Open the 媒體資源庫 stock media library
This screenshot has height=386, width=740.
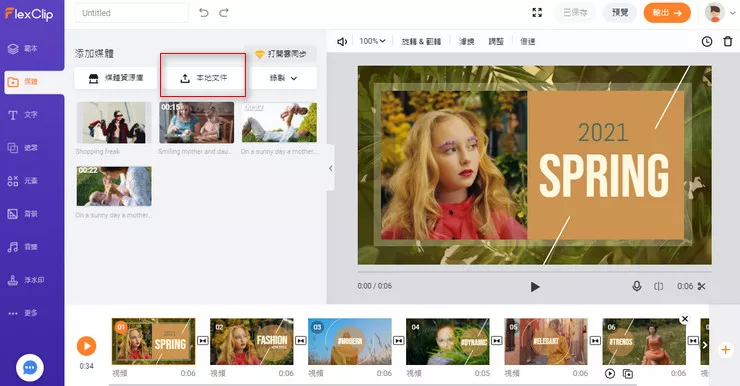point(116,78)
